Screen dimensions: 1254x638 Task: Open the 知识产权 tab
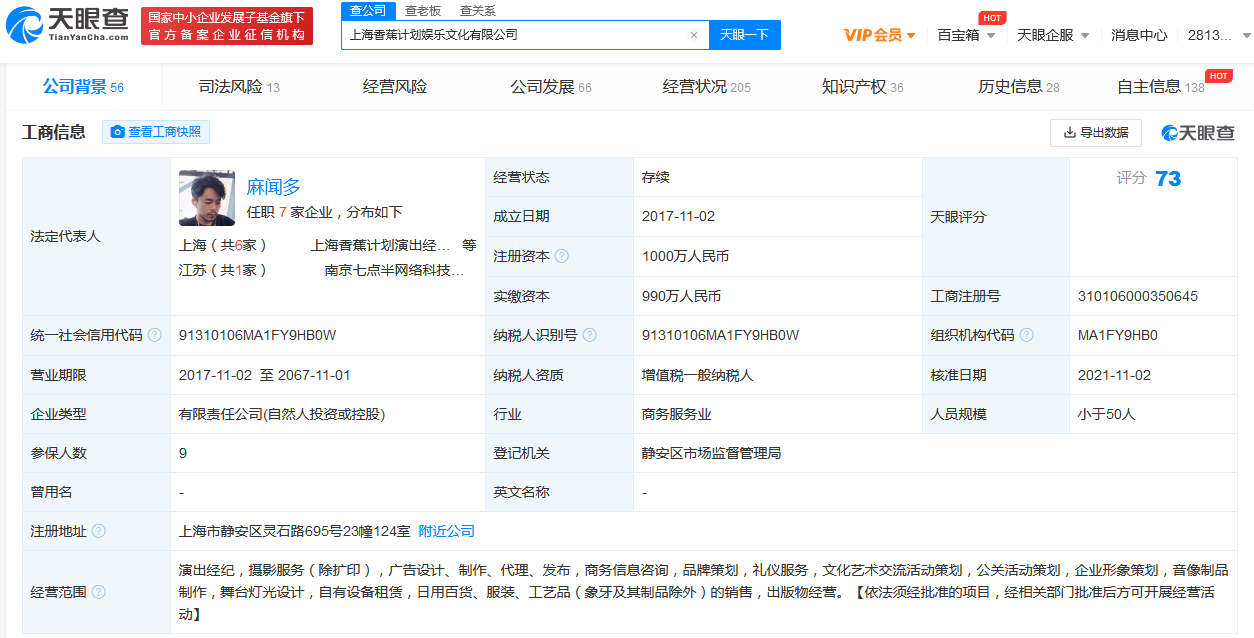coord(862,87)
